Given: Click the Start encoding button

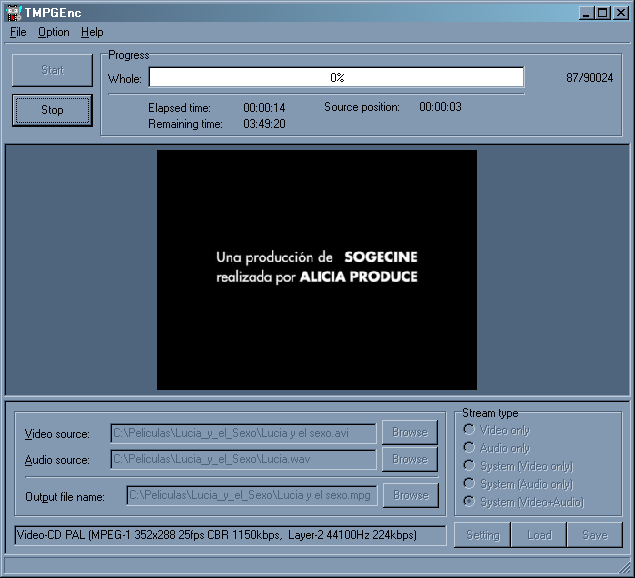Looking at the screenshot, I should pyautogui.click(x=52, y=71).
